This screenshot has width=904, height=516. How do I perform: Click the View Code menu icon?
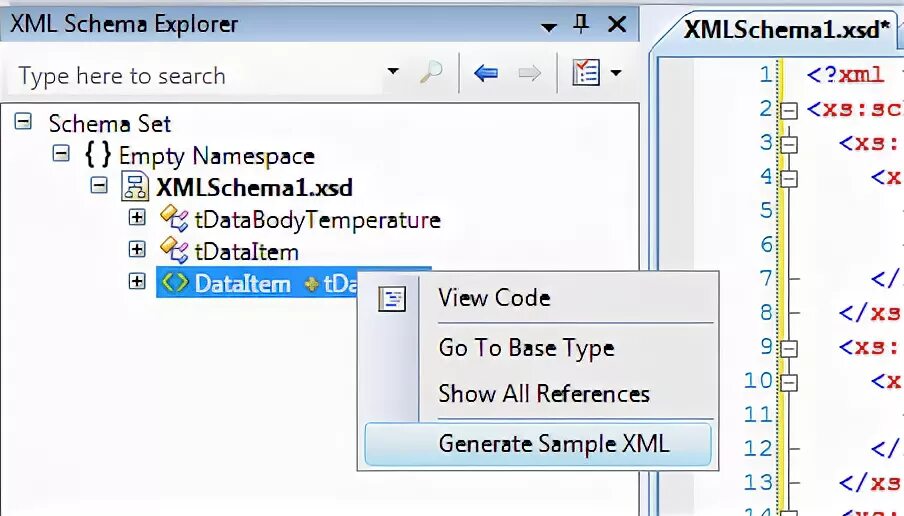392,299
